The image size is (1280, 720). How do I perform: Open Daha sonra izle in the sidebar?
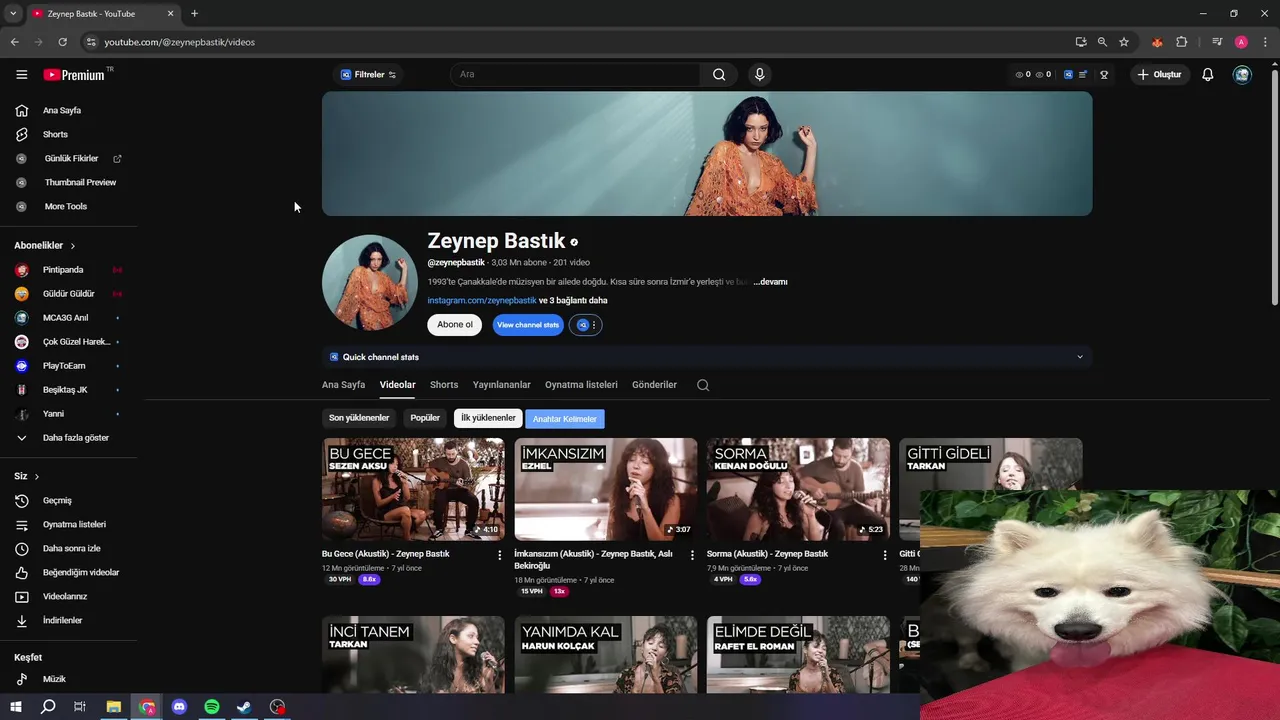click(71, 548)
